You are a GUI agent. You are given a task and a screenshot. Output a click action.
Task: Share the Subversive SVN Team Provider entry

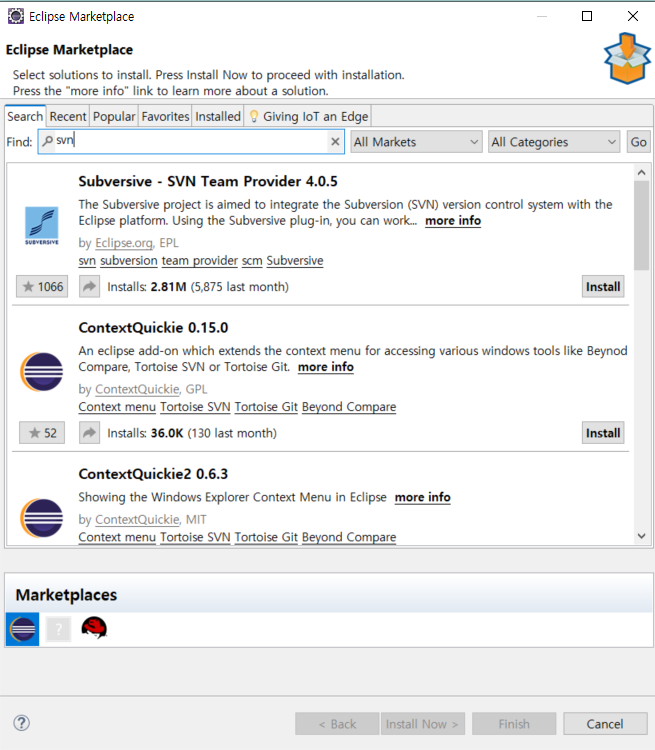click(x=89, y=287)
